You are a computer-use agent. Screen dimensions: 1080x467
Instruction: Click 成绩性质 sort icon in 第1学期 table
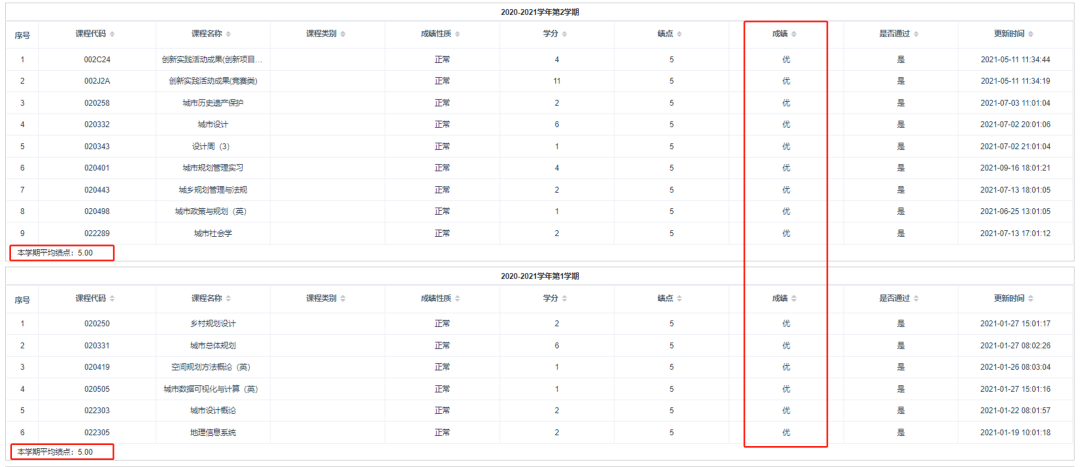tap(458, 298)
